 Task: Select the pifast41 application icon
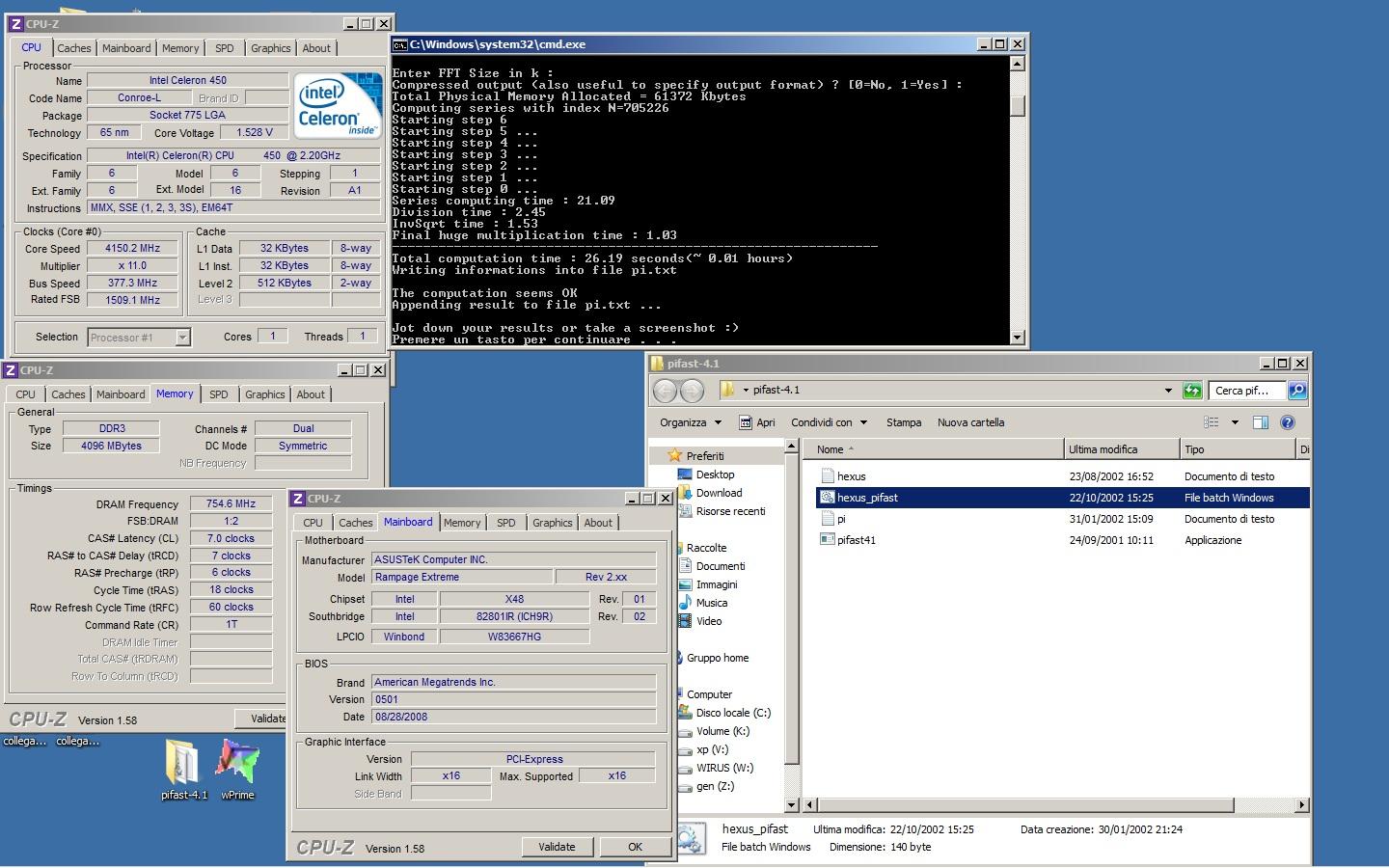[x=827, y=540]
